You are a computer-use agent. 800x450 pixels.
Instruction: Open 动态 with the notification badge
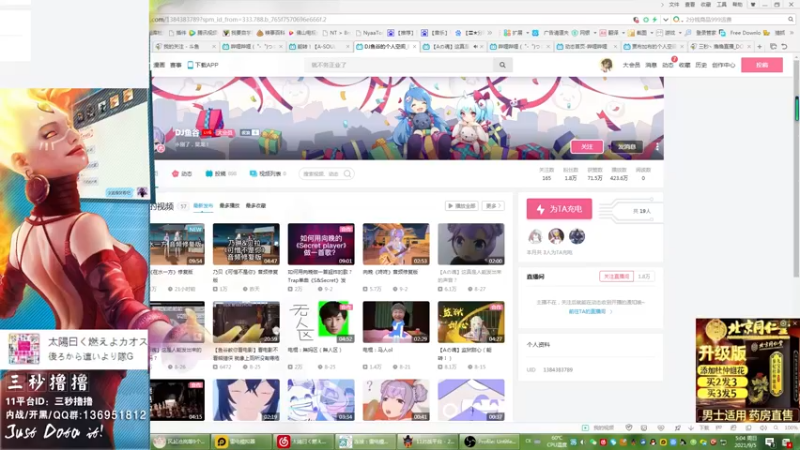pyautogui.click(x=668, y=65)
